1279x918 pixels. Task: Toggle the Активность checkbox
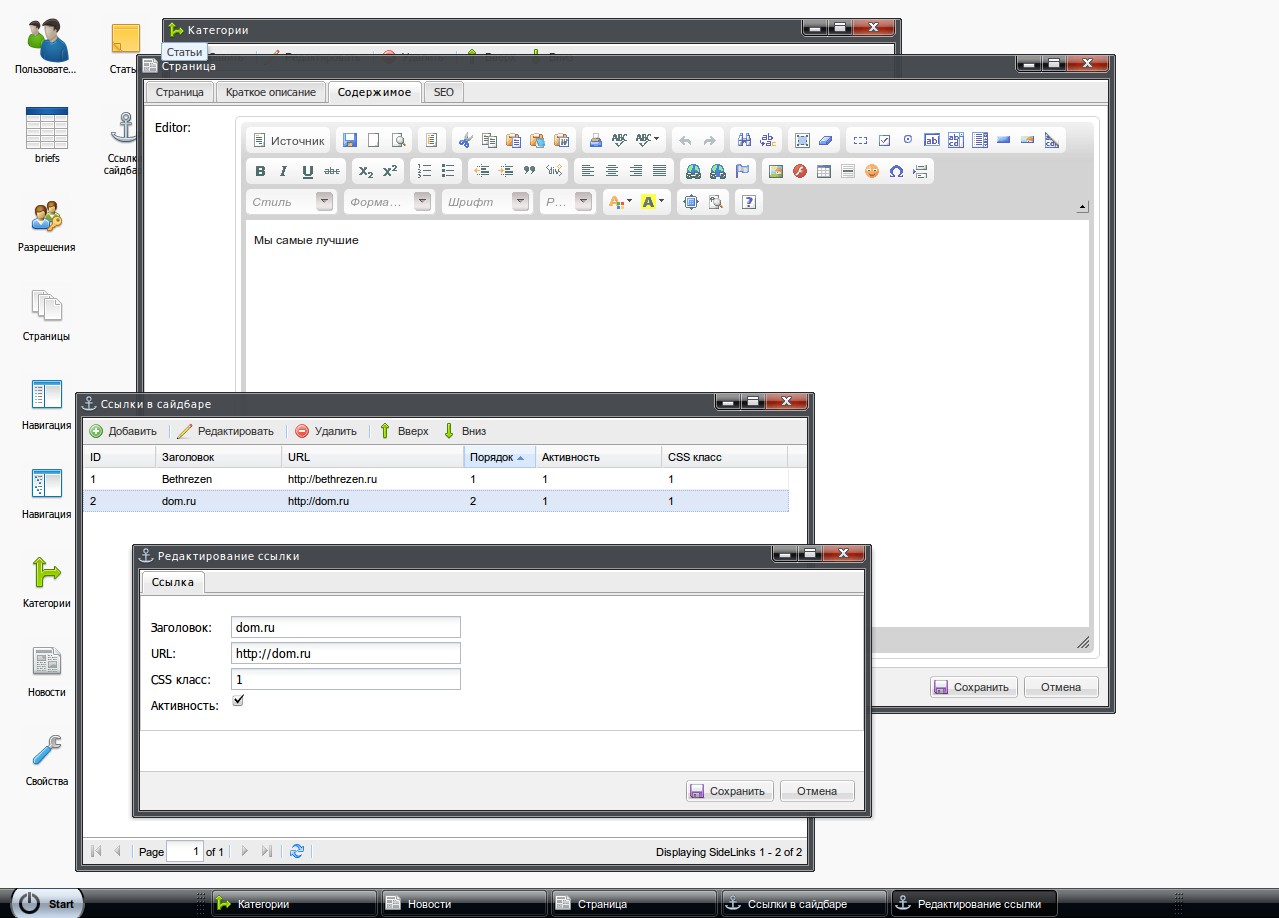(x=238, y=701)
